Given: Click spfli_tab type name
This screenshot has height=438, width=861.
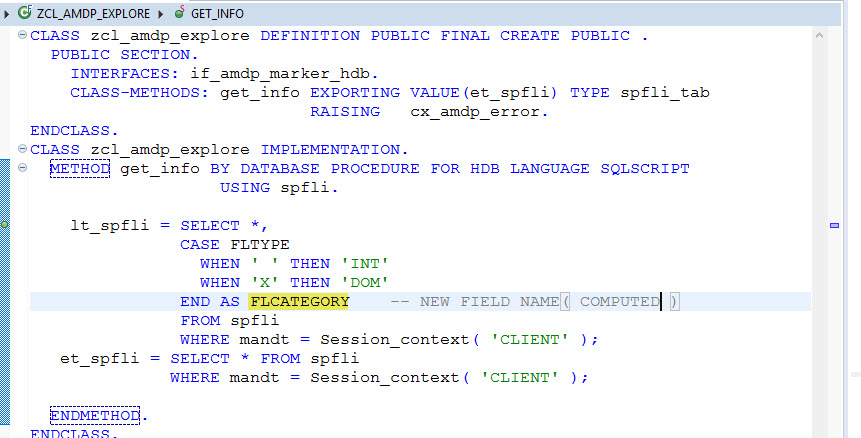Looking at the screenshot, I should (x=665, y=93).
